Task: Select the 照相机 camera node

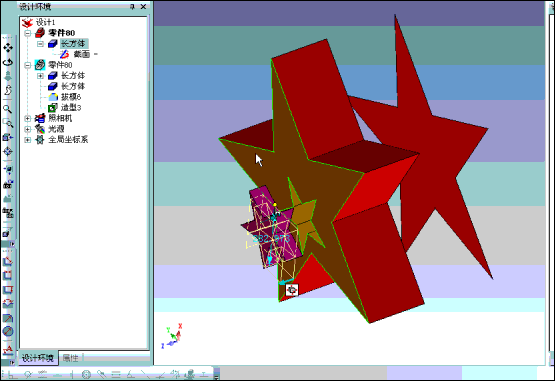Action: click(x=60, y=118)
